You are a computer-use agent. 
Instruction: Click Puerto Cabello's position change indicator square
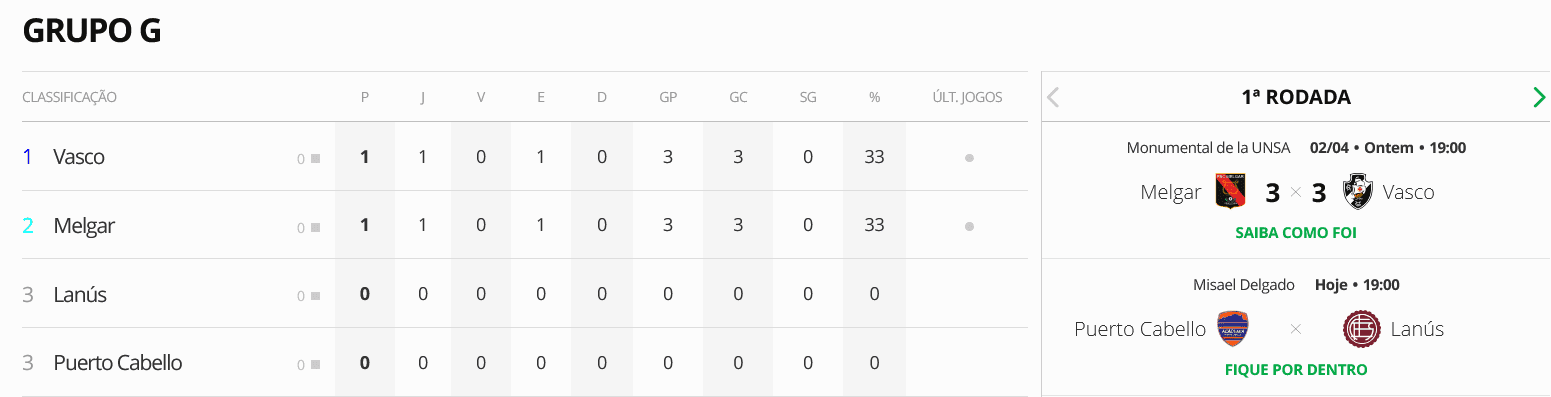coord(315,364)
